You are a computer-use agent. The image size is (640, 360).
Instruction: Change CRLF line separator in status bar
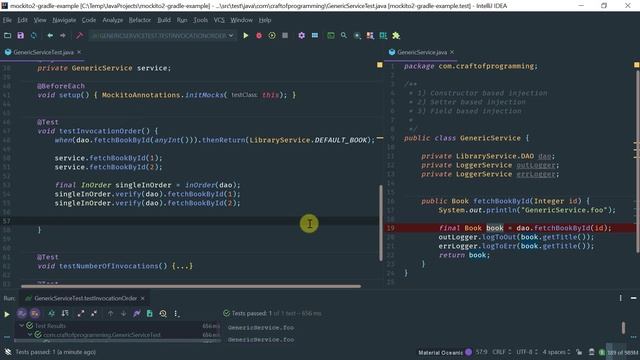pos(501,352)
